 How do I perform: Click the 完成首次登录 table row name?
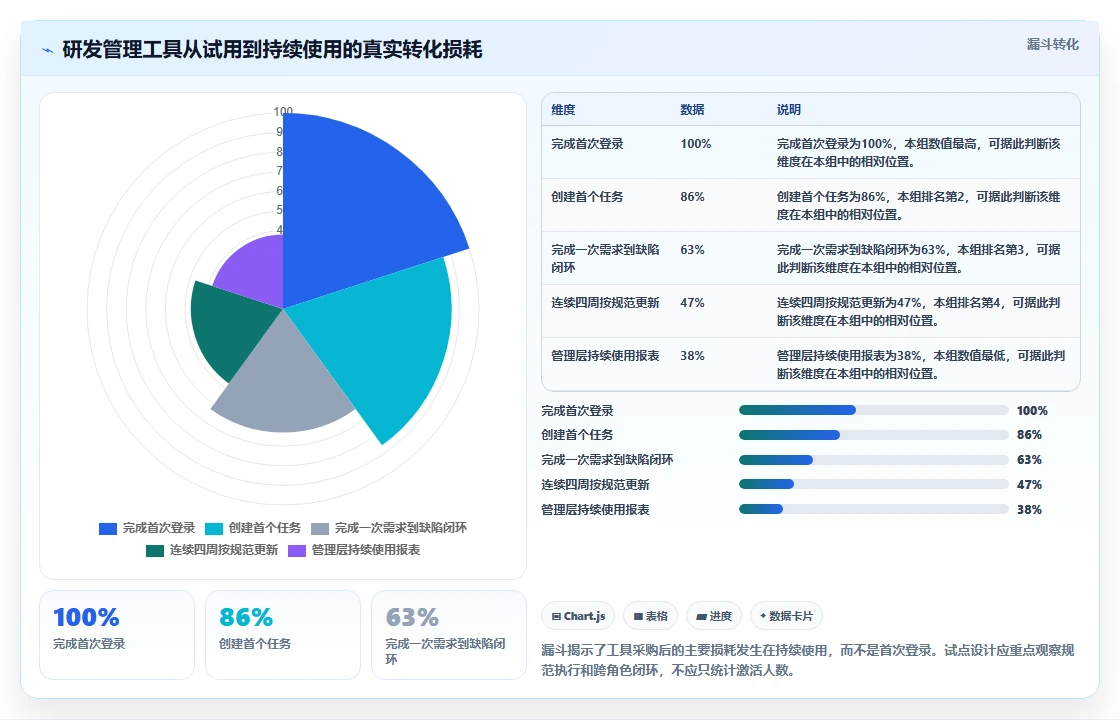pyautogui.click(x=587, y=144)
